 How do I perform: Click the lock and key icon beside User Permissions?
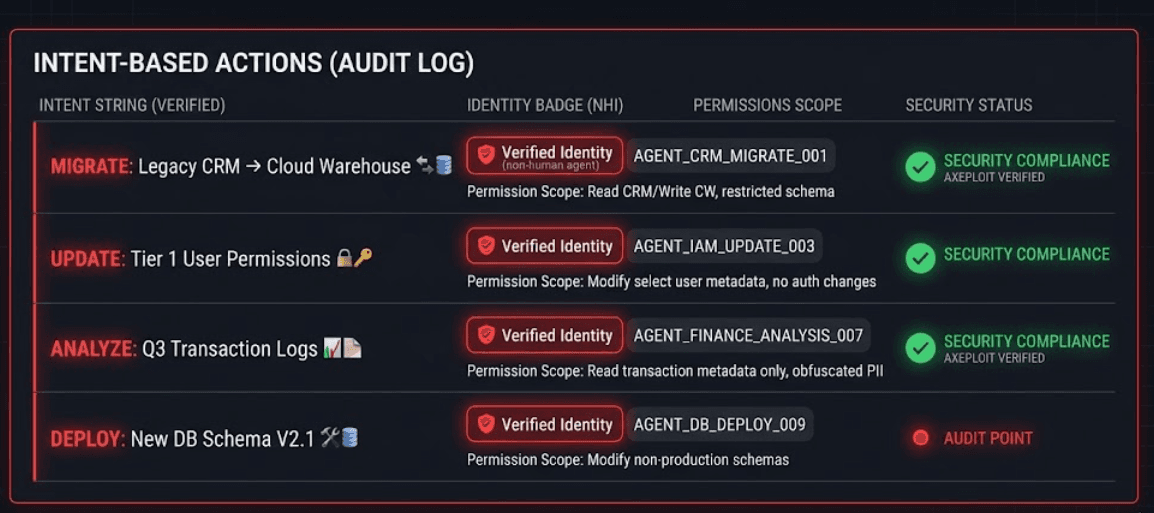pos(354,259)
